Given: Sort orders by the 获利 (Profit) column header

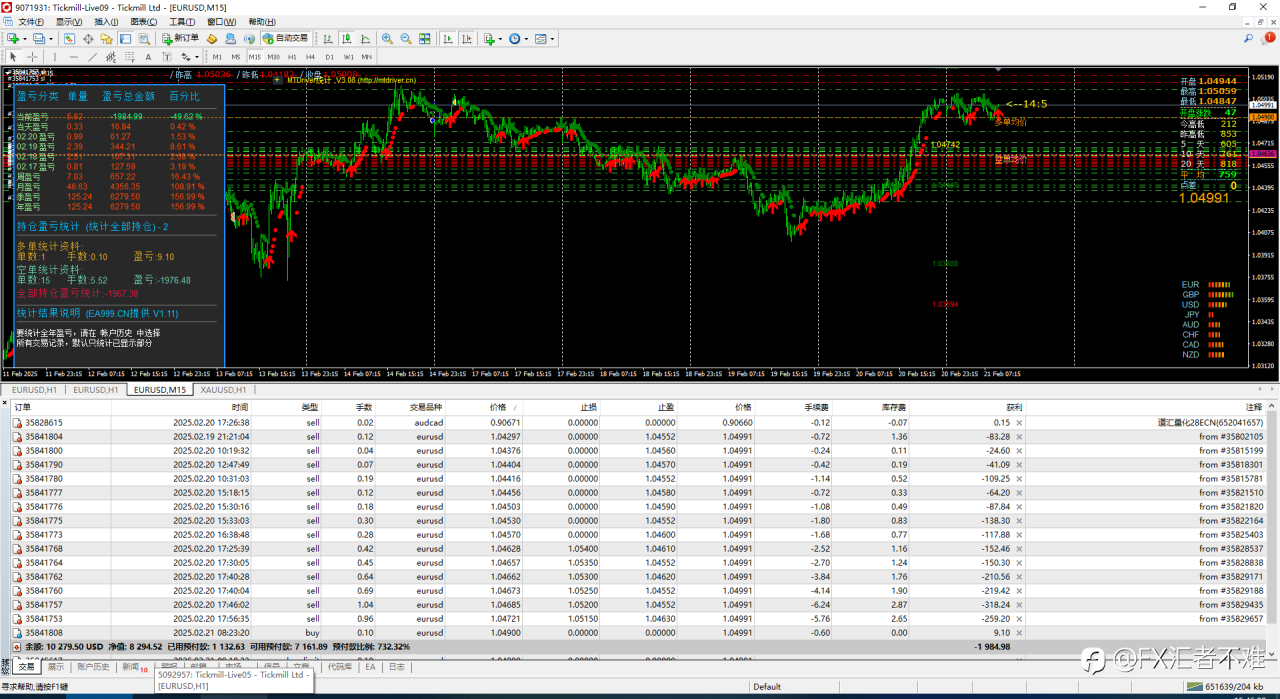Looking at the screenshot, I should point(1014,408).
